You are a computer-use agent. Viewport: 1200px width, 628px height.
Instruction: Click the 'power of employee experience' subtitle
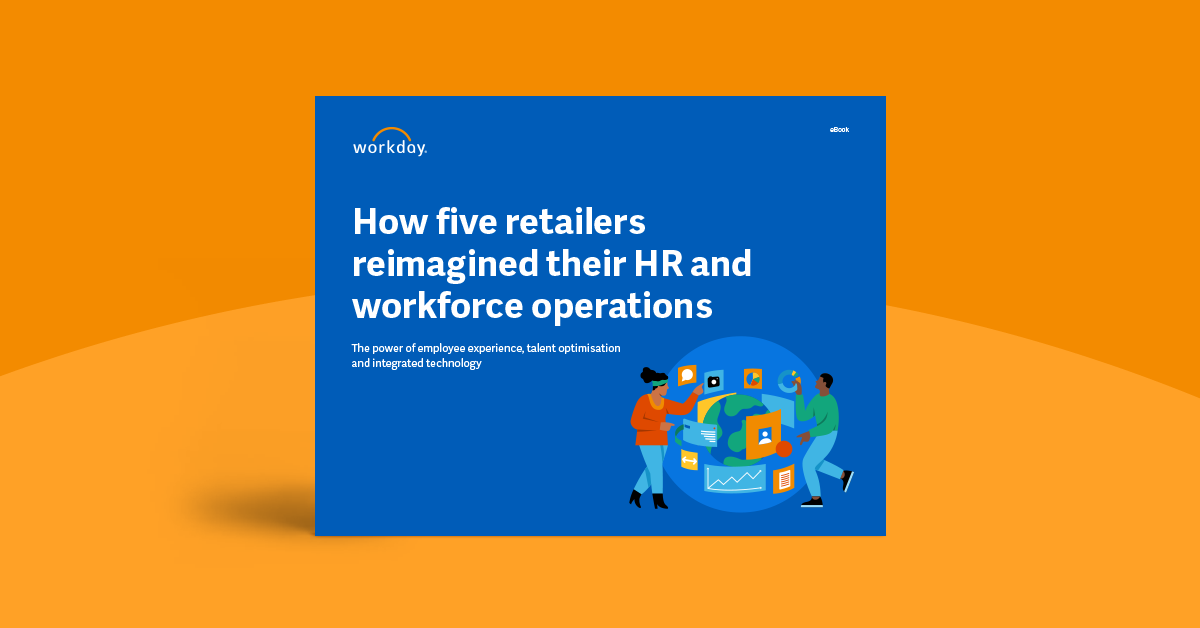pos(486,348)
